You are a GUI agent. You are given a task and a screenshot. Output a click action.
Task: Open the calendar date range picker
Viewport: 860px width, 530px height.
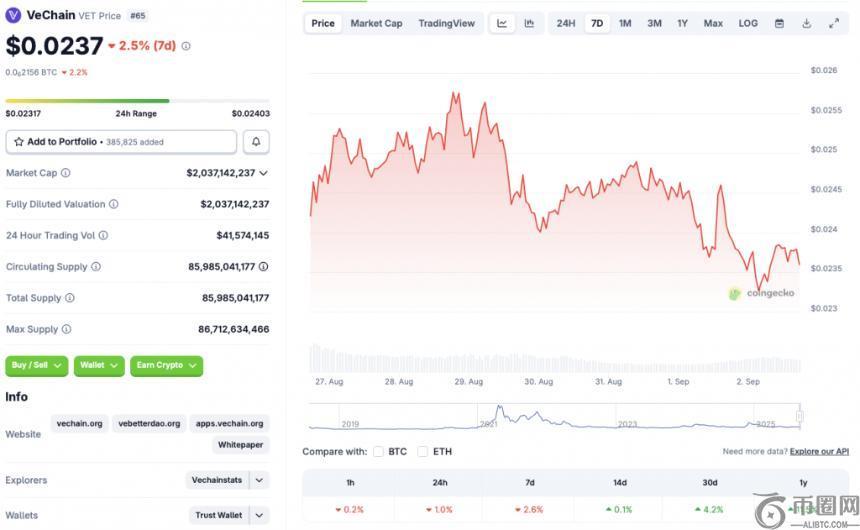[x=779, y=23]
